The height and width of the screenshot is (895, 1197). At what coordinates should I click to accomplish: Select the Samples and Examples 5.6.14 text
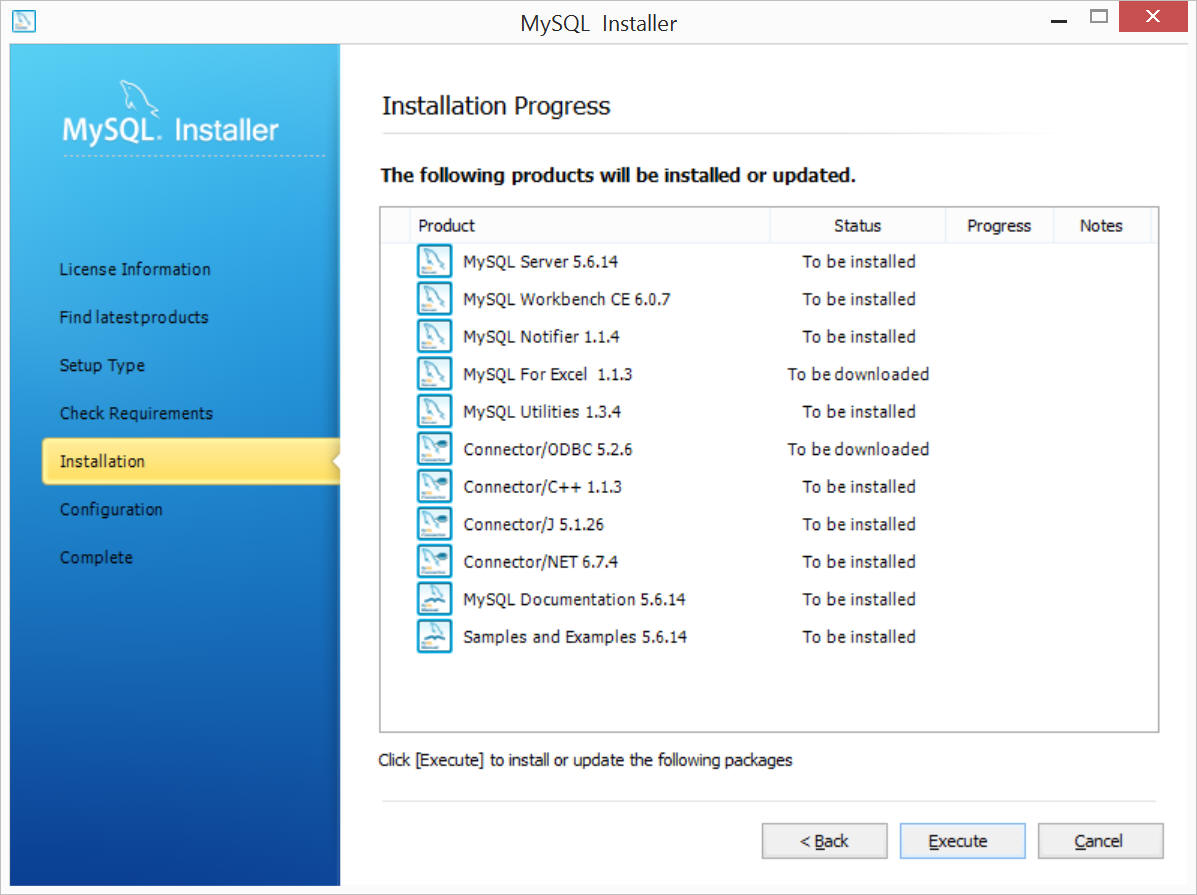(575, 637)
